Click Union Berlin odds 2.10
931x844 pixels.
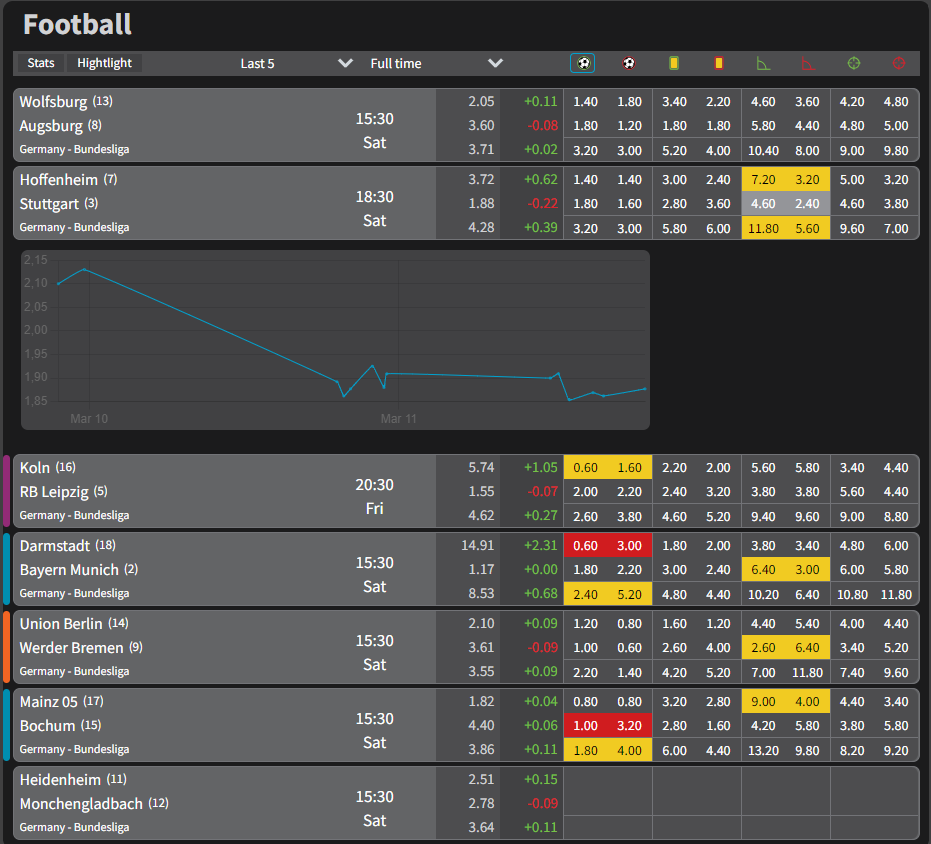coord(481,624)
